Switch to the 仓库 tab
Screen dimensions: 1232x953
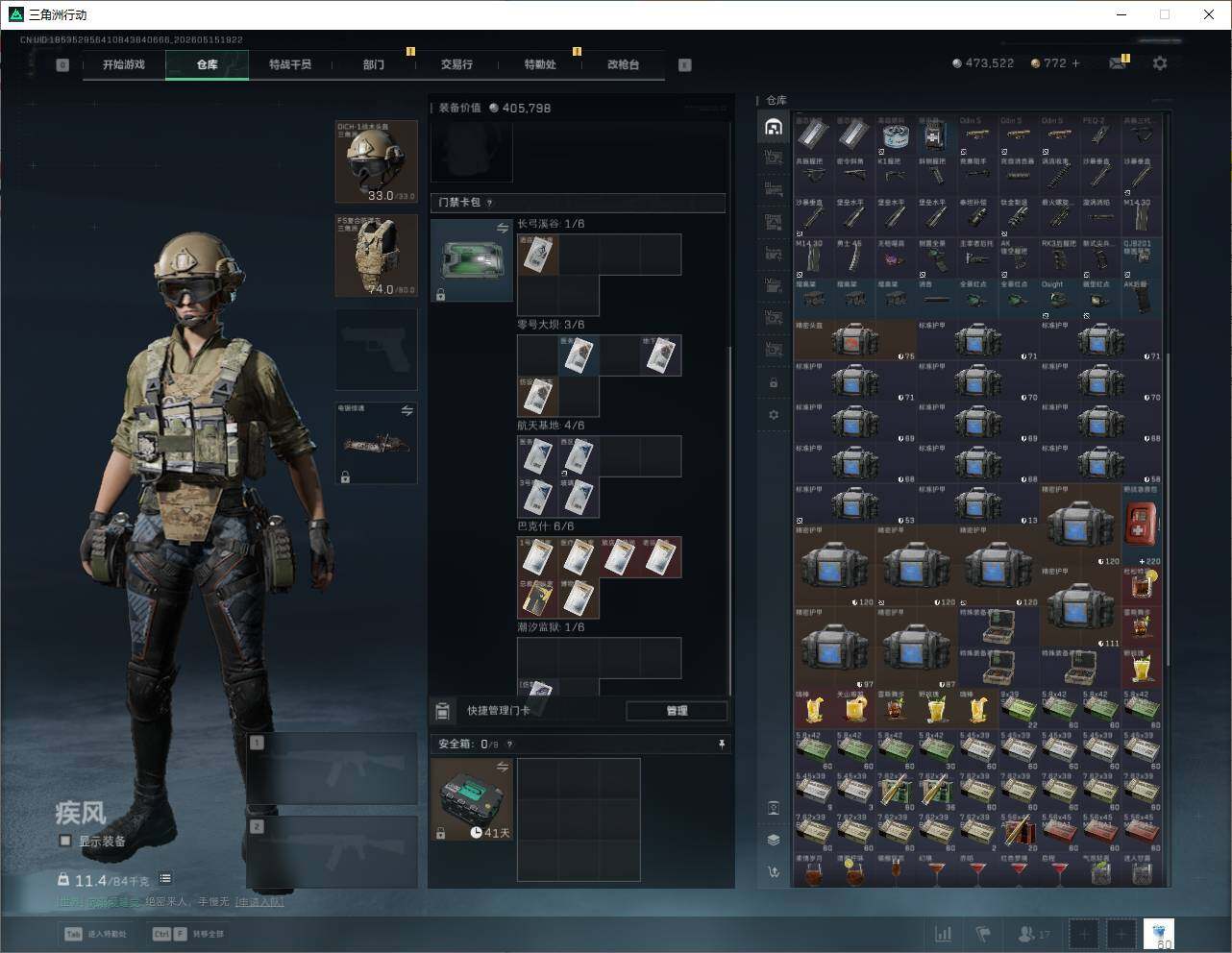[208, 64]
